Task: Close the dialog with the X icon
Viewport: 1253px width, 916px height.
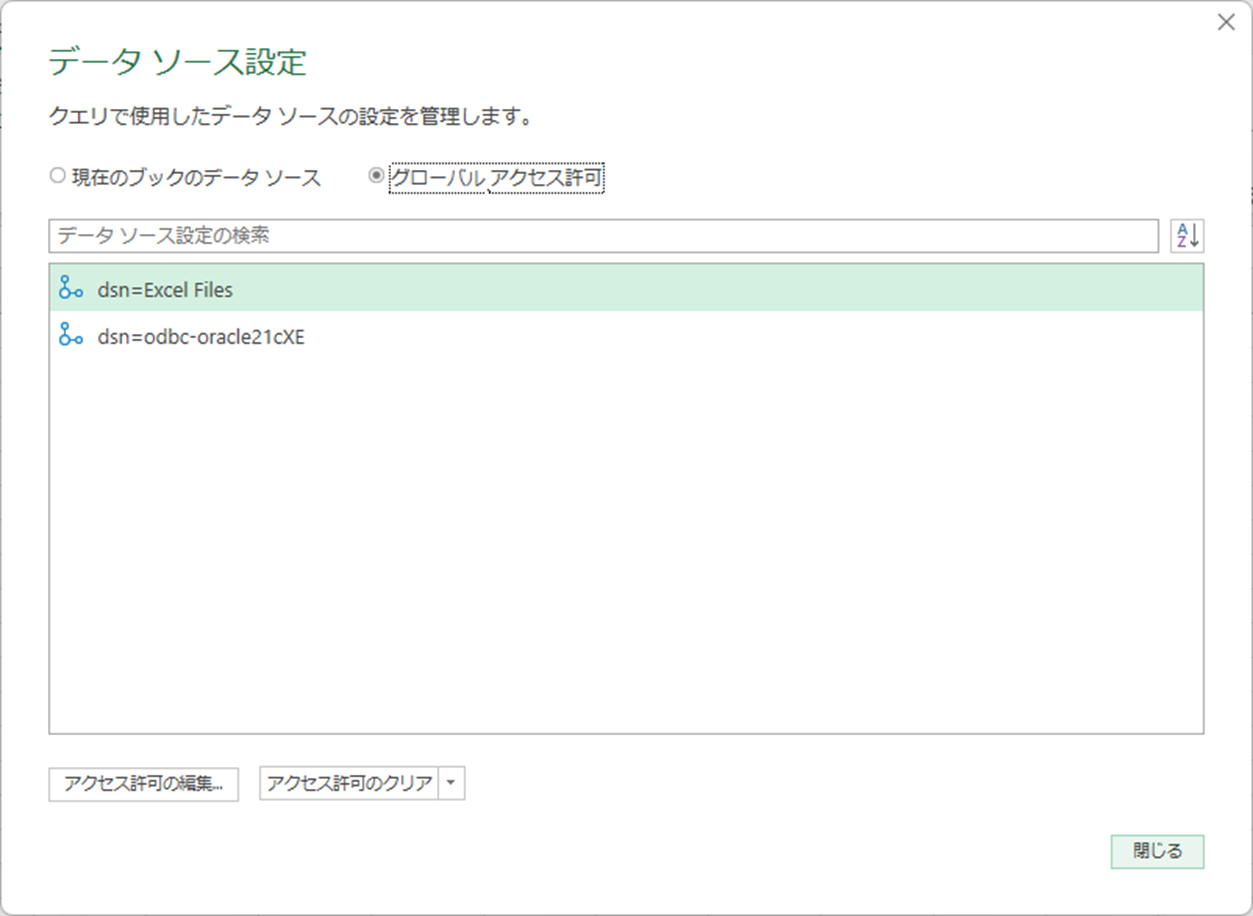Action: point(1226,23)
